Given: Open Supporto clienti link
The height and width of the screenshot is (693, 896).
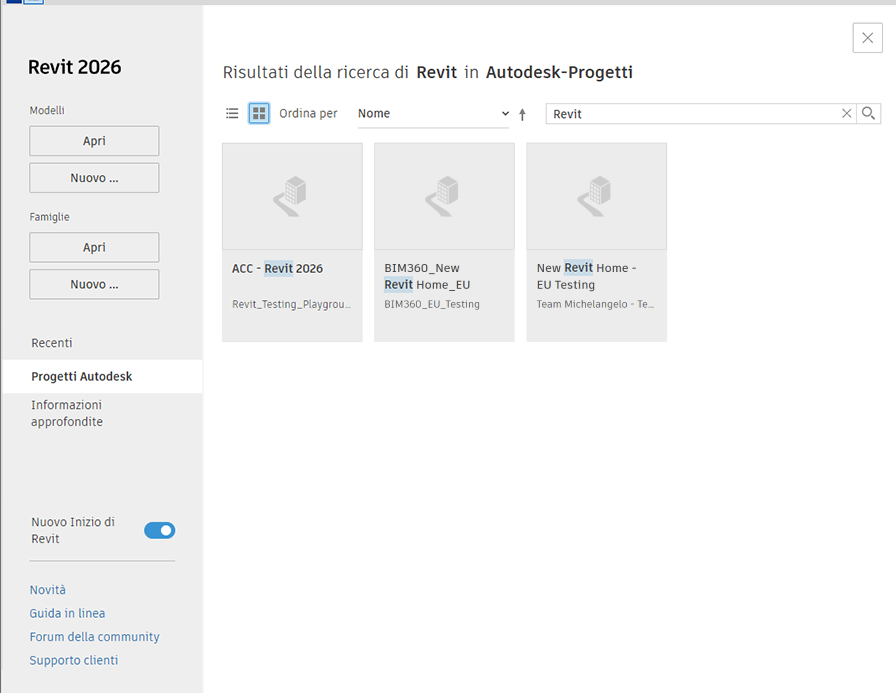Looking at the screenshot, I should [74, 660].
